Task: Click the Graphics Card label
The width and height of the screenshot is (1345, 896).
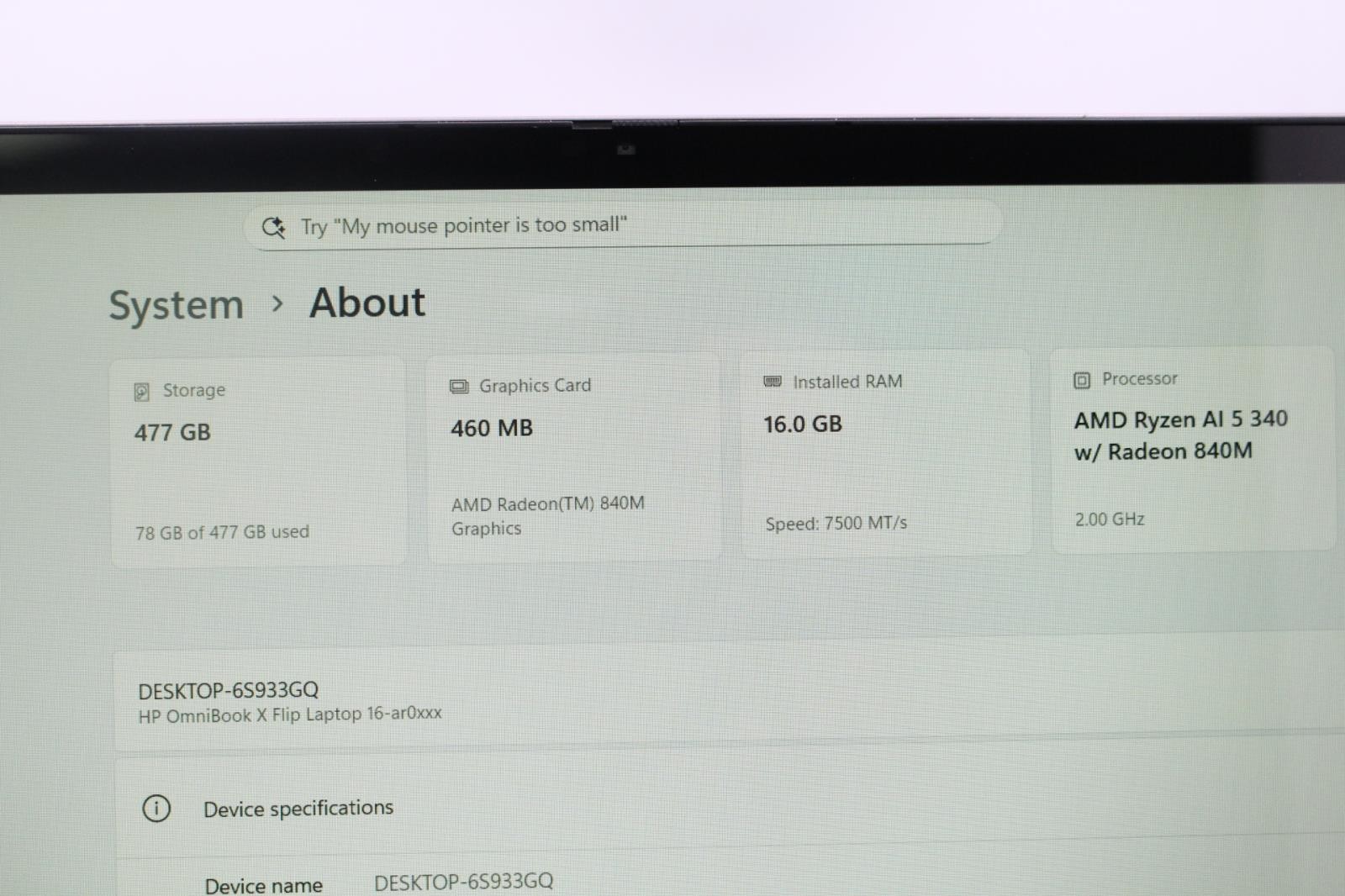Action: (x=535, y=385)
